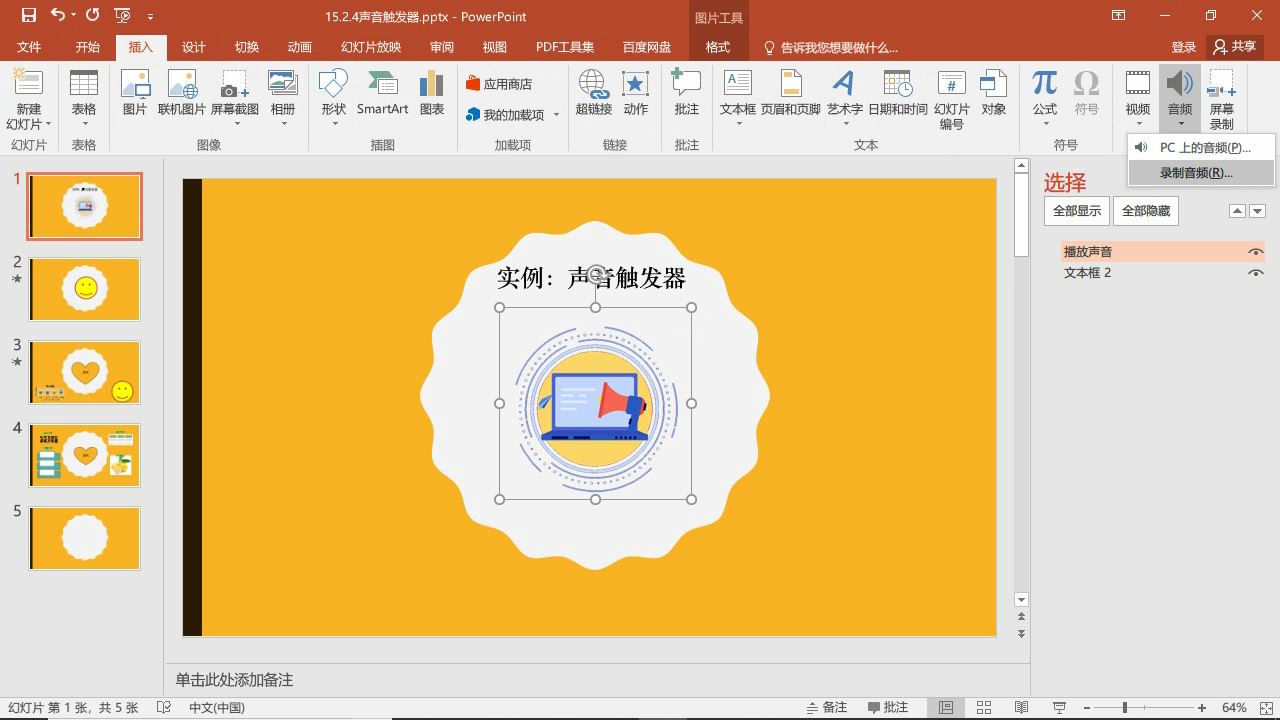Click 登录 sign in link
This screenshot has height=720, width=1280.
click(1184, 47)
